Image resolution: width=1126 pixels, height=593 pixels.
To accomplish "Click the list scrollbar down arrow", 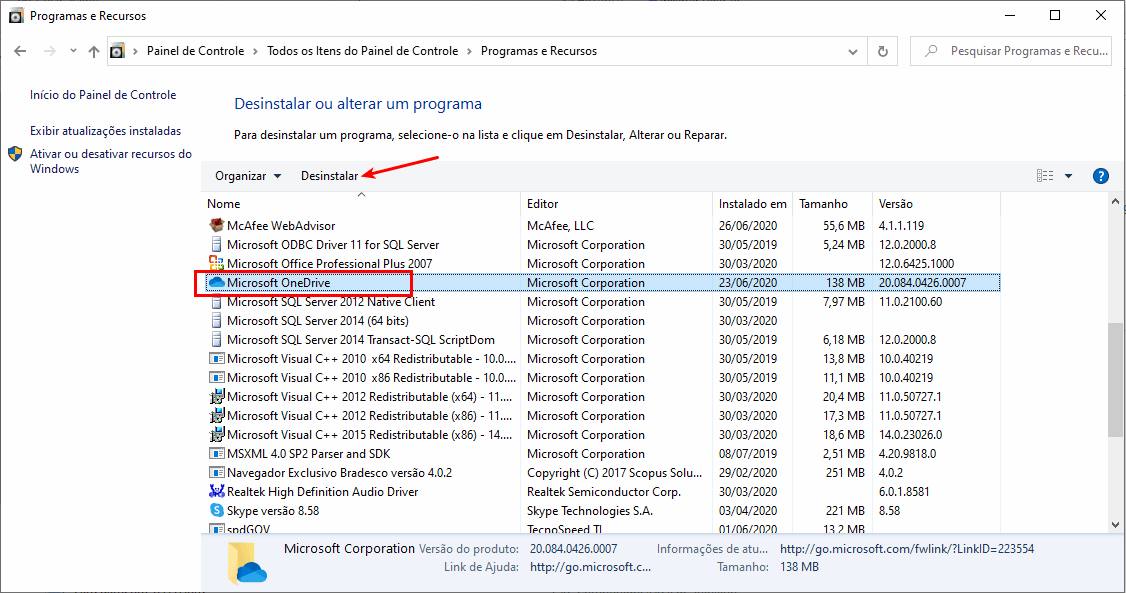I will (x=1115, y=525).
